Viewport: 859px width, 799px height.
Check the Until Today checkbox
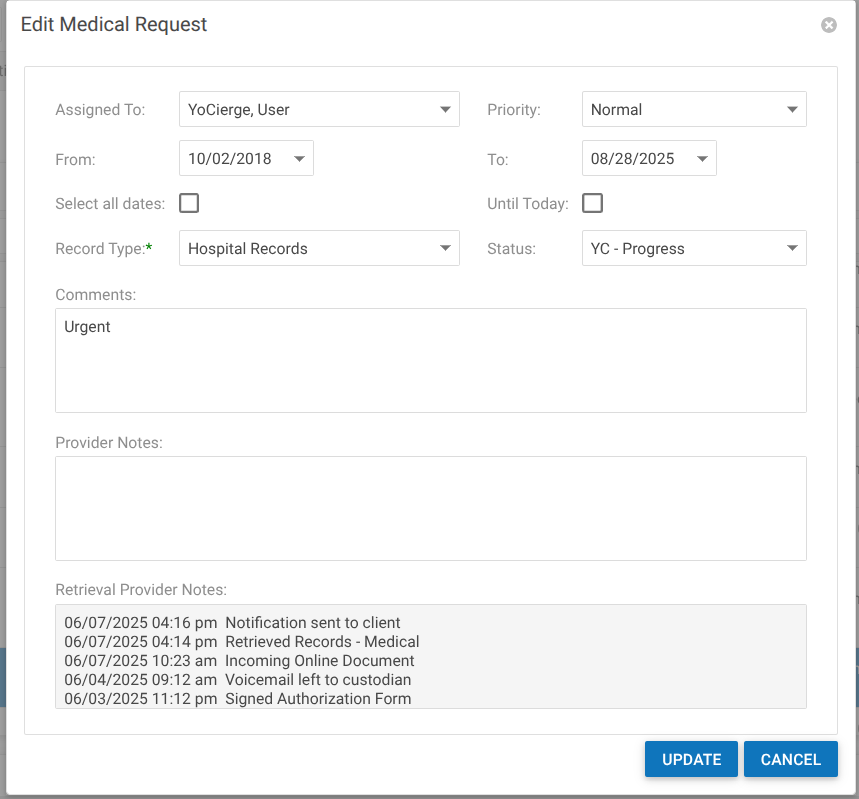pyautogui.click(x=593, y=204)
